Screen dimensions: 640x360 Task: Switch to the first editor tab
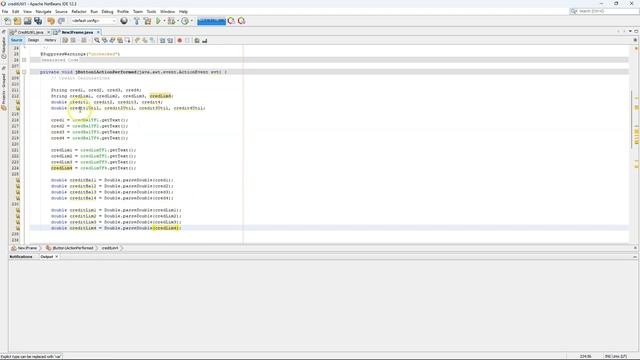29,32
